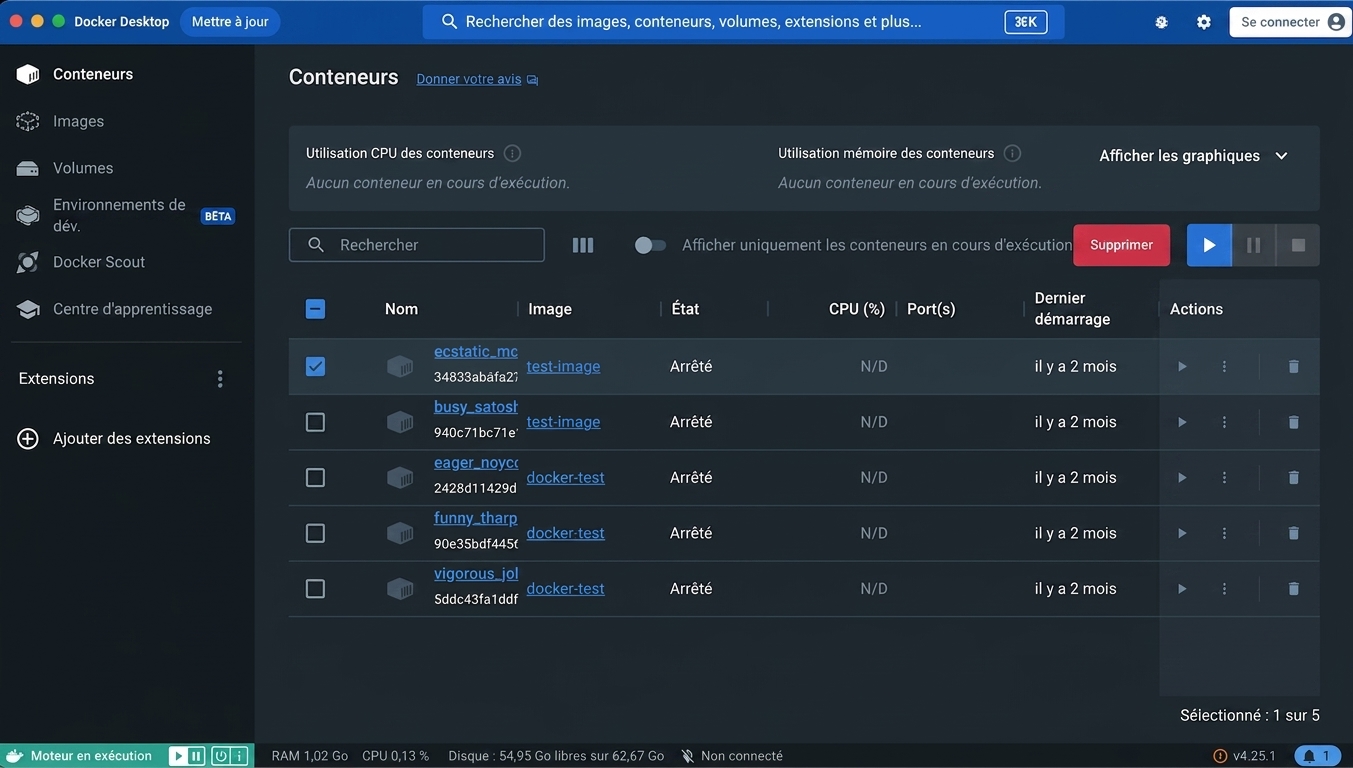Open the ecstatic_mc container link
This screenshot has height=768, width=1353.
click(476, 351)
